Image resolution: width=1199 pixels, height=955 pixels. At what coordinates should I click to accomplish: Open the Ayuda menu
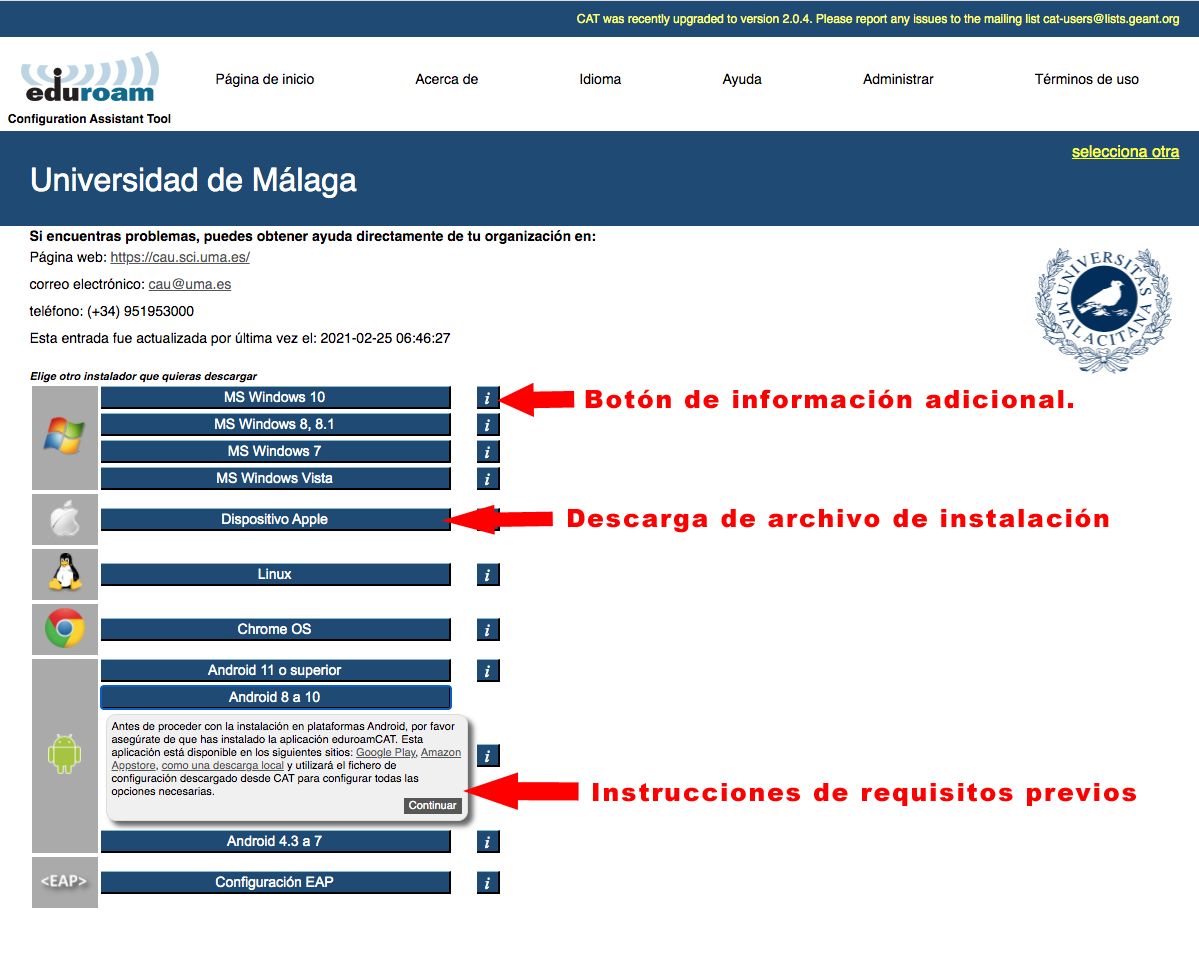[742, 80]
